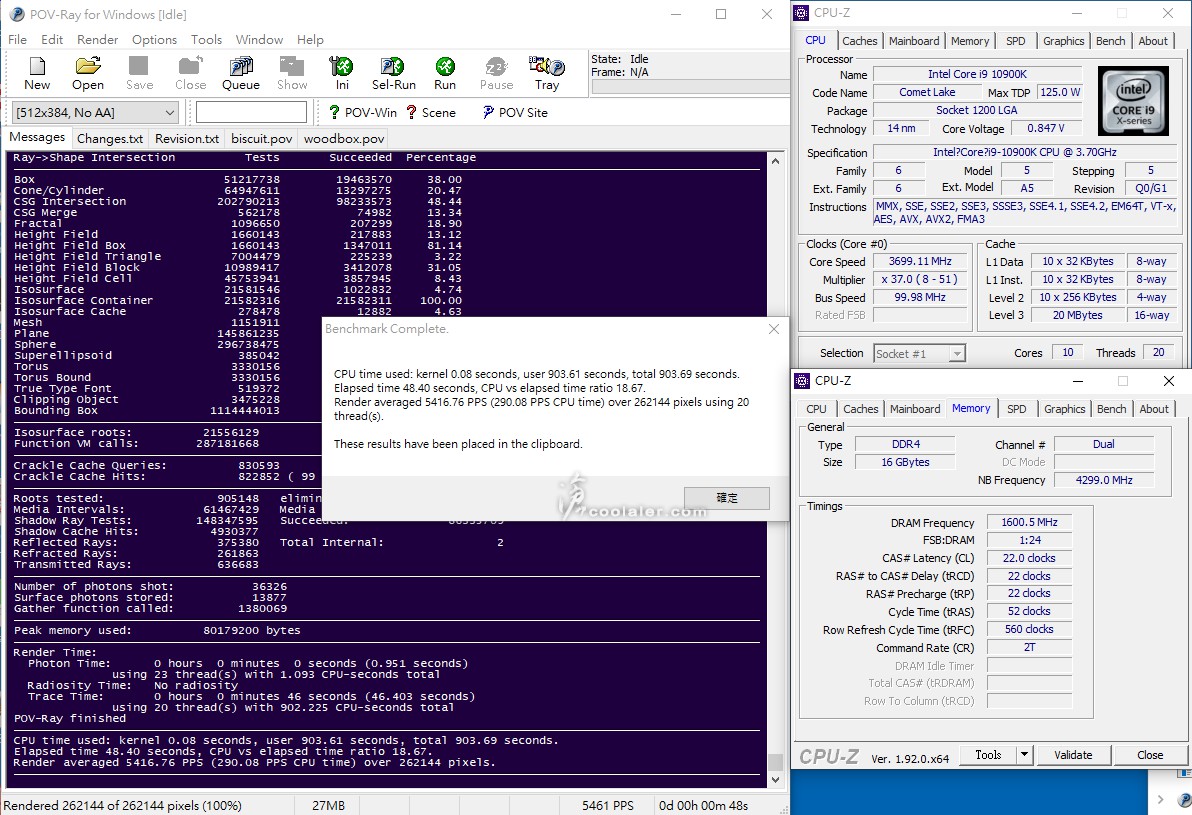Click the "27MB" status bar entry
1192x815 pixels.
coord(328,806)
